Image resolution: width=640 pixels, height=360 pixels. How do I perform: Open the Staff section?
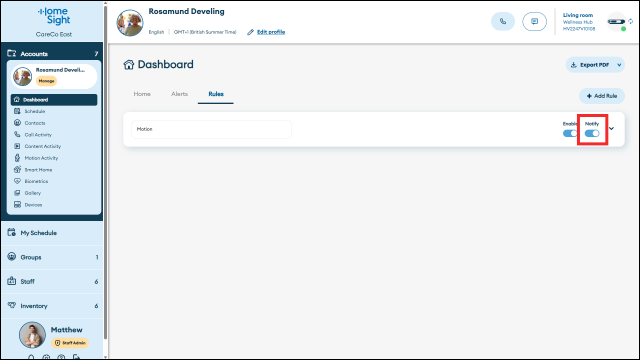point(52,282)
